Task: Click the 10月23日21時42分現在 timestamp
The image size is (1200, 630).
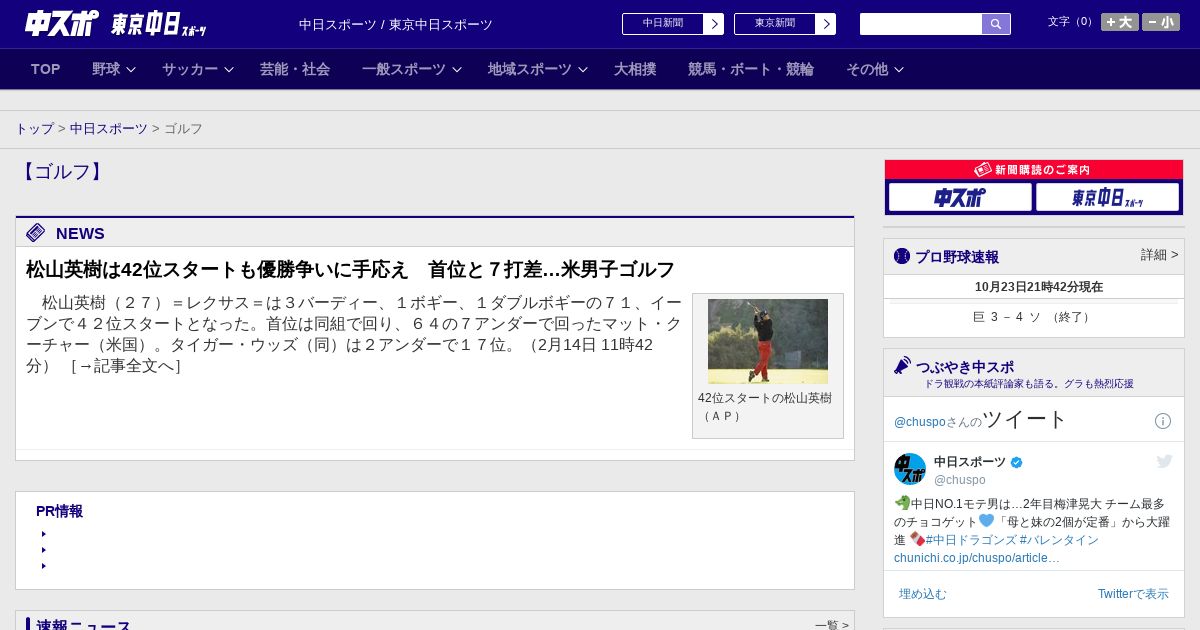Action: (x=1039, y=287)
